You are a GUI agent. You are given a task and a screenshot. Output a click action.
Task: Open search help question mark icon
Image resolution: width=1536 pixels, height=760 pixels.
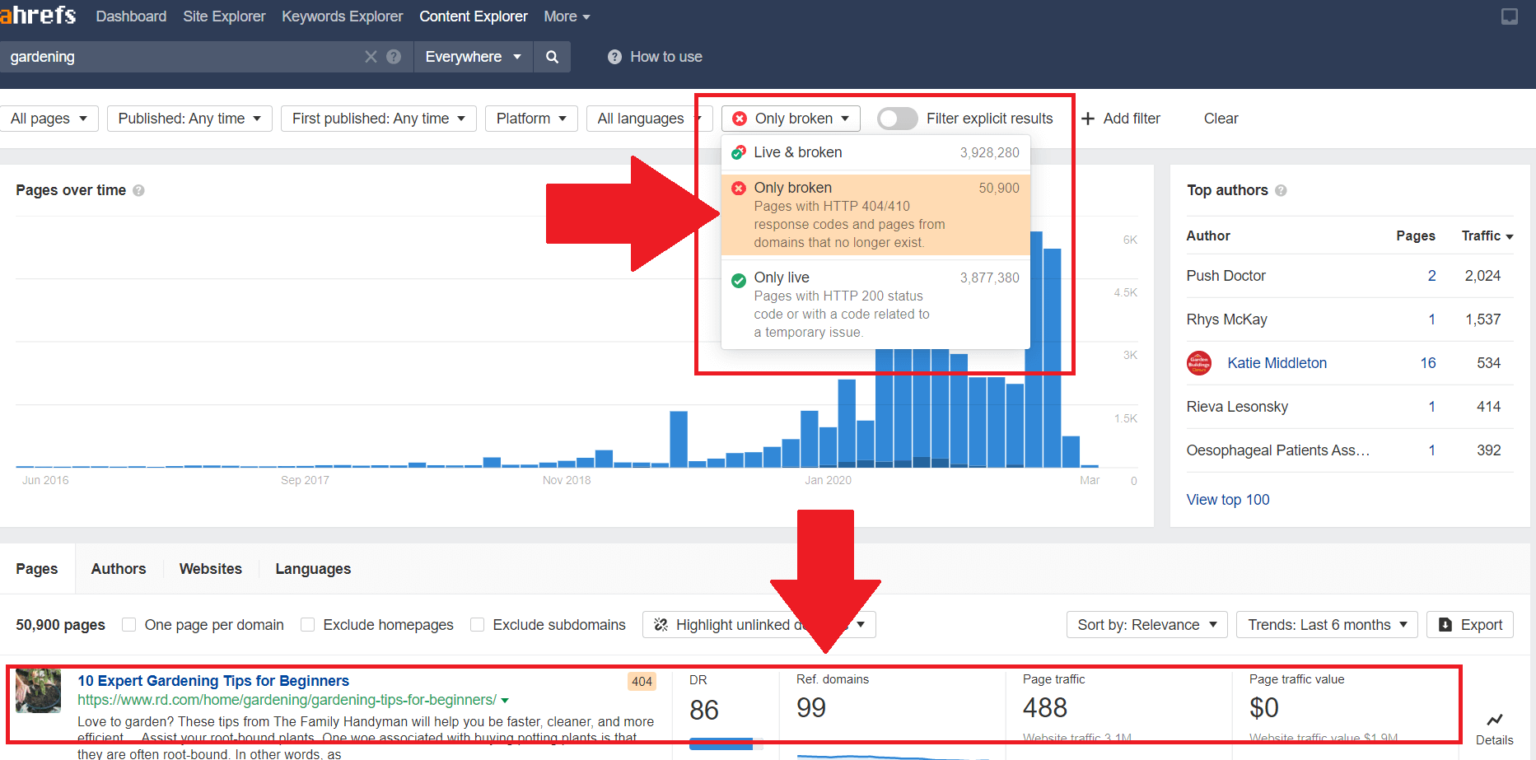pos(394,57)
